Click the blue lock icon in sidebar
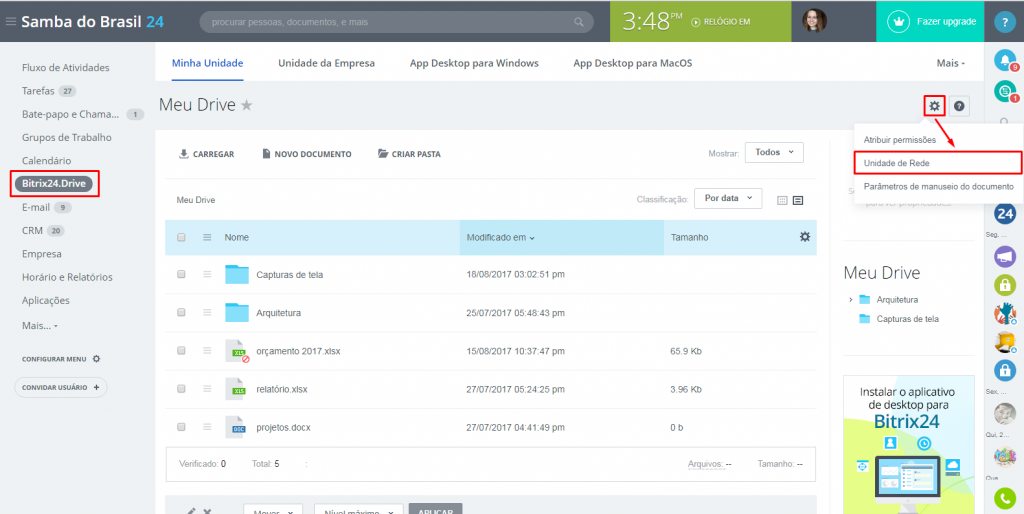Screen dimensions: 1024x514 click(1005, 370)
